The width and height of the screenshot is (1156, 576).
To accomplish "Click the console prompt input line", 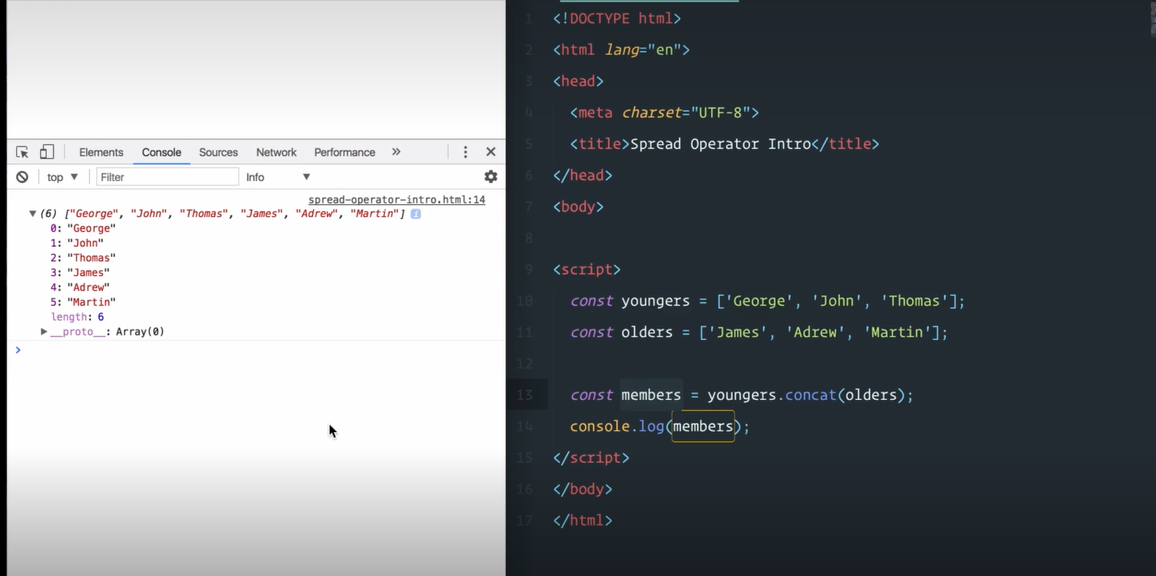I will coord(258,350).
